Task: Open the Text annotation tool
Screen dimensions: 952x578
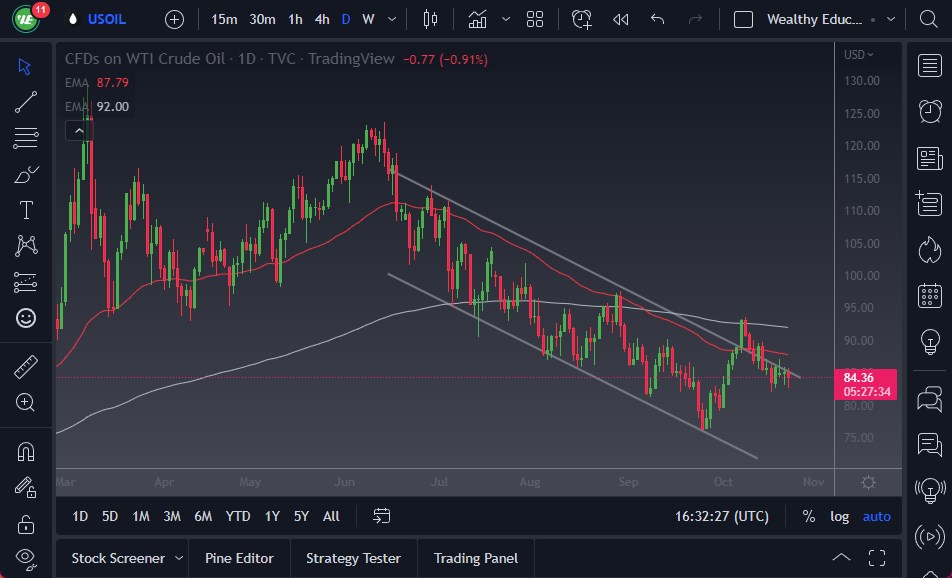Action: point(25,210)
